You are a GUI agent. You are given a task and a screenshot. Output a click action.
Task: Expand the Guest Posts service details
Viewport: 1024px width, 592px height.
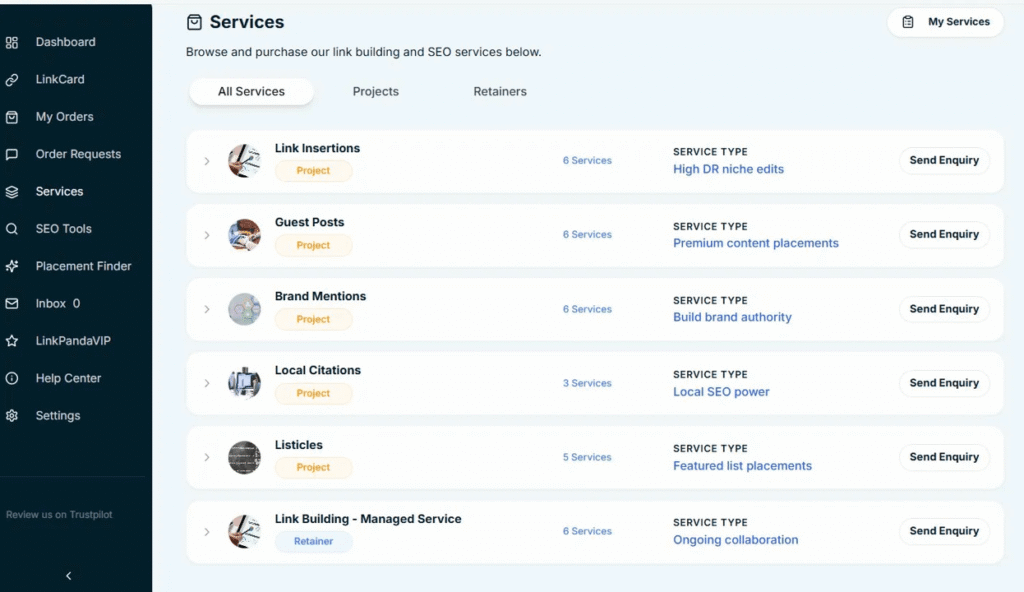[207, 234]
